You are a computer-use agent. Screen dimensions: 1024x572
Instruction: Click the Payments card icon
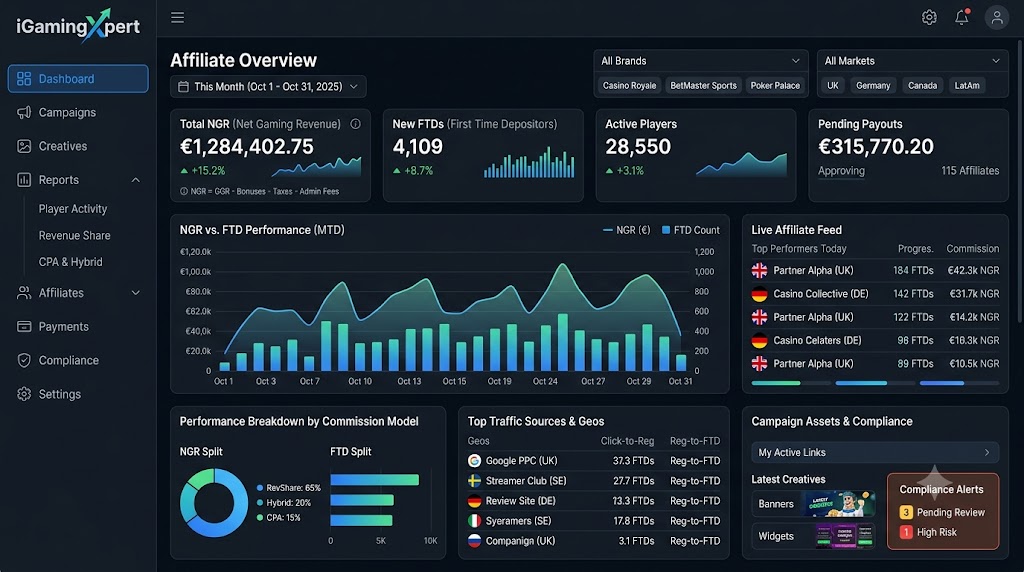click(24, 326)
